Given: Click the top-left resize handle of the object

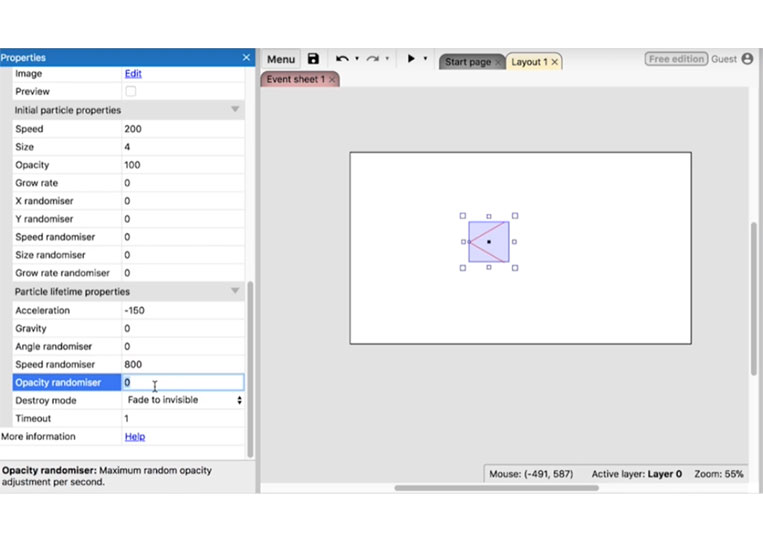Looking at the screenshot, I should tap(463, 216).
